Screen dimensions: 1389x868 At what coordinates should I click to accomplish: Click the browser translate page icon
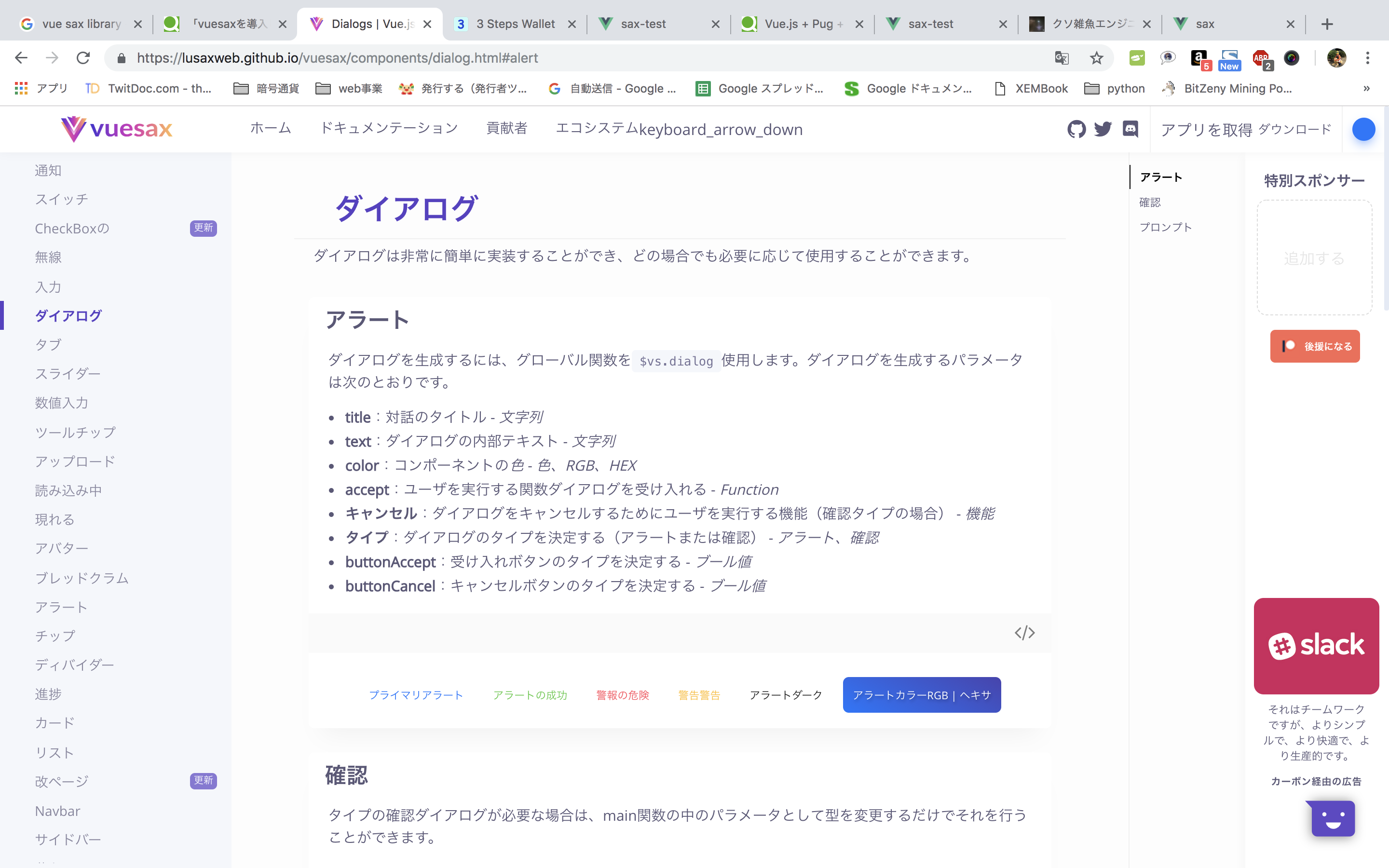[1062, 57]
